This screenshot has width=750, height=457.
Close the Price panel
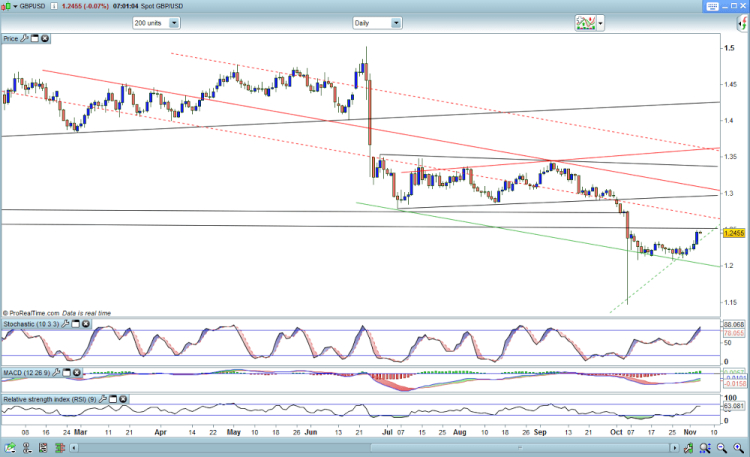(x=45, y=38)
